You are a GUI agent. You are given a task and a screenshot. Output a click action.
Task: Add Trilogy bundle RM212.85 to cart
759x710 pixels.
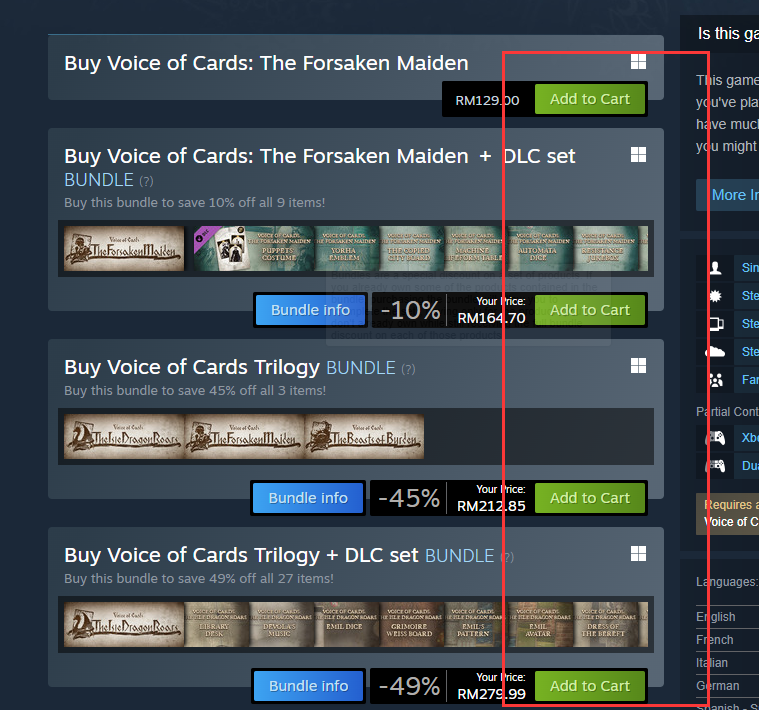(590, 498)
